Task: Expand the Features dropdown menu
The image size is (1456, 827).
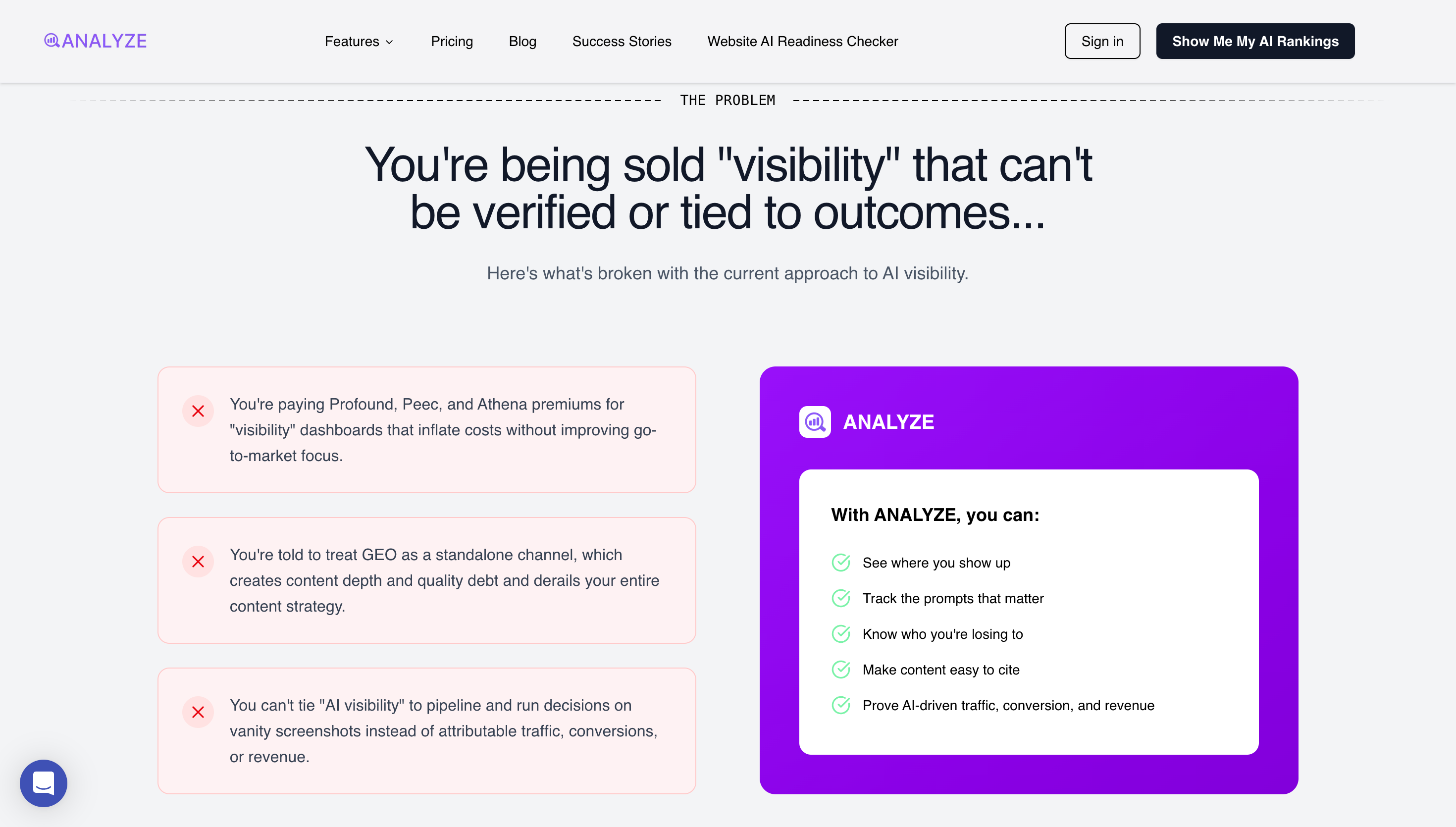Action: 352,42
